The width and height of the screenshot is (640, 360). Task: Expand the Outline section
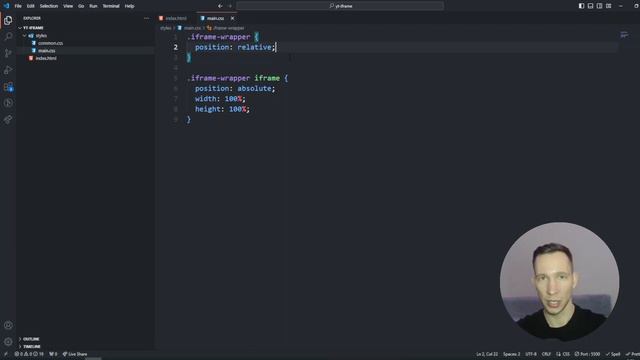pyautogui.click(x=31, y=339)
